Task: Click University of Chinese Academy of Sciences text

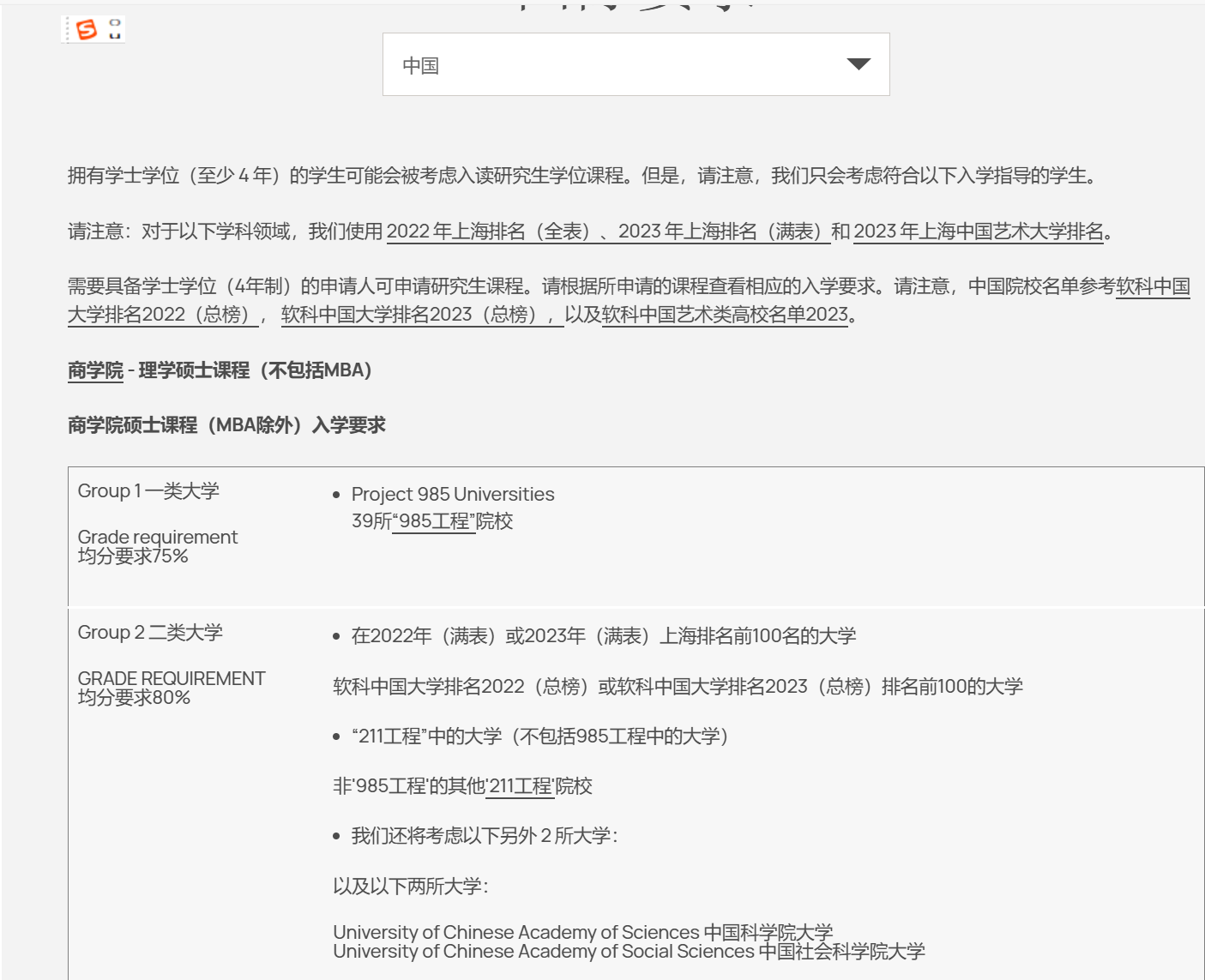Action: click(582, 932)
